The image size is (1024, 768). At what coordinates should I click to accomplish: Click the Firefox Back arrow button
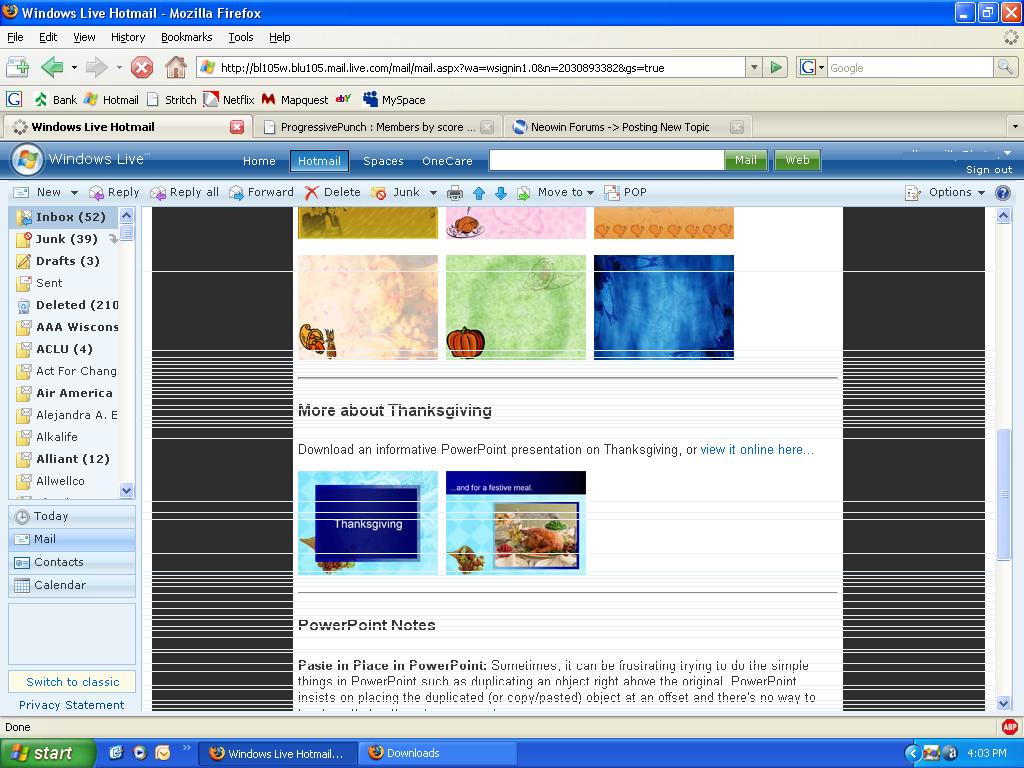click(52, 67)
